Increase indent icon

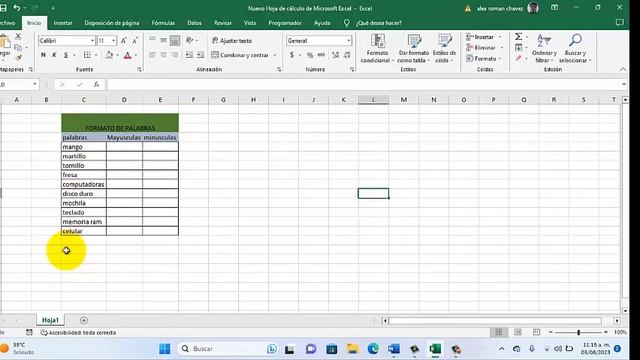coord(200,55)
